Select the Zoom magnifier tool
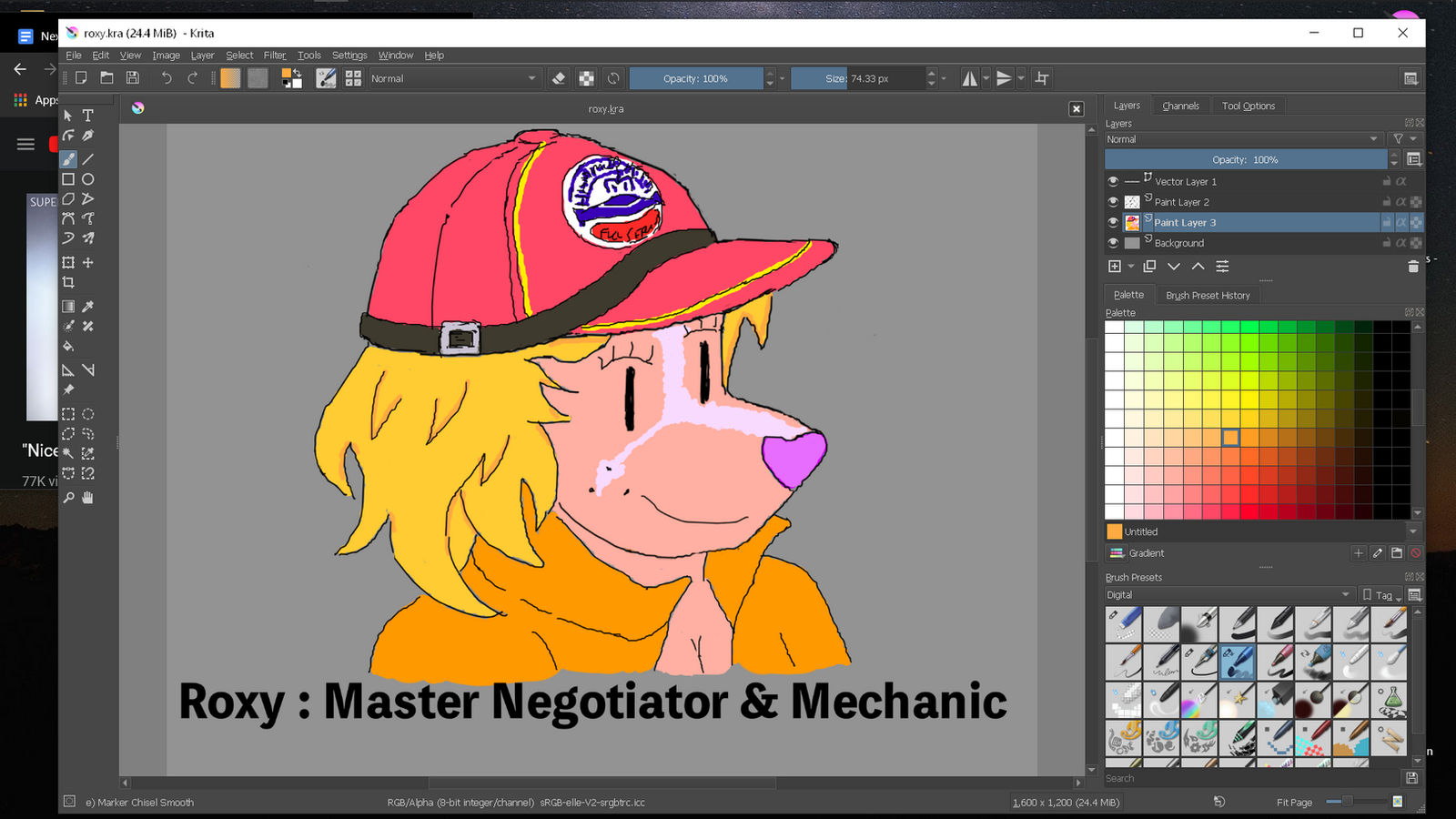1456x819 pixels. (68, 498)
